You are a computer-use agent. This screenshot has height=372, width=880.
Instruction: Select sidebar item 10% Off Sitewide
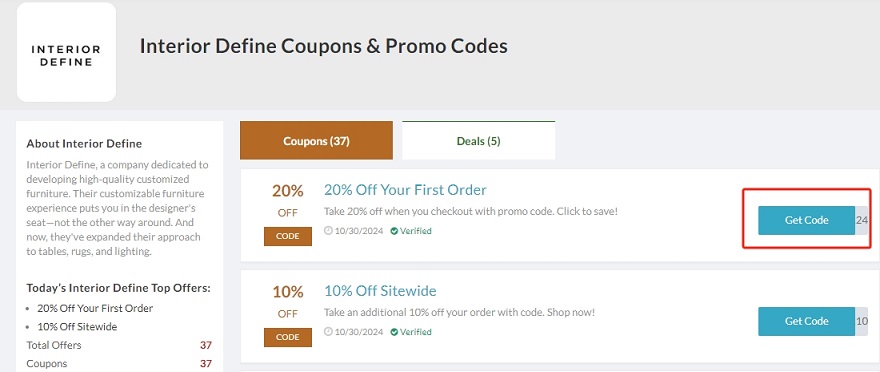(x=77, y=327)
